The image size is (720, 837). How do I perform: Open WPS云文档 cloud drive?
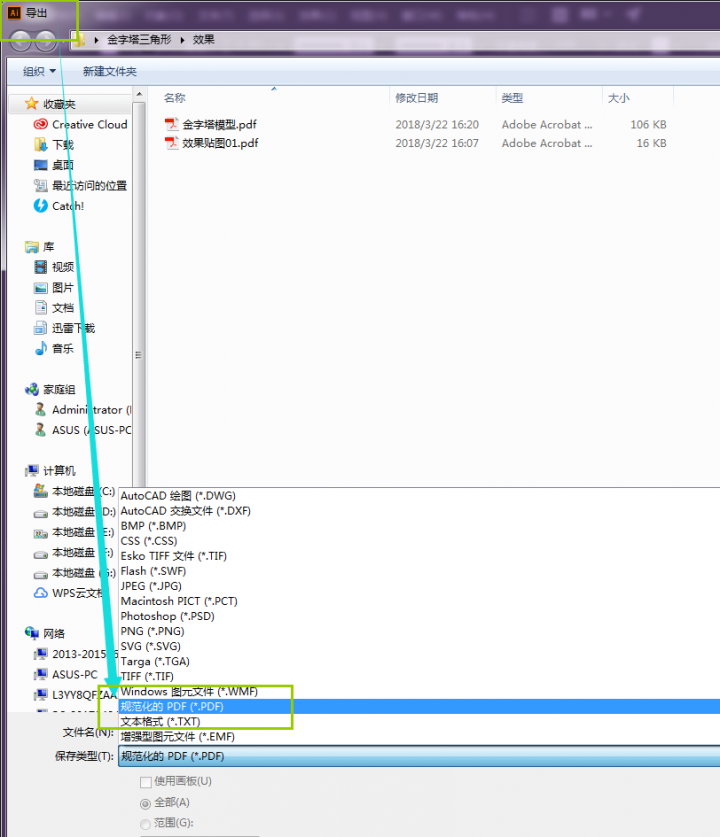click(41, 593)
